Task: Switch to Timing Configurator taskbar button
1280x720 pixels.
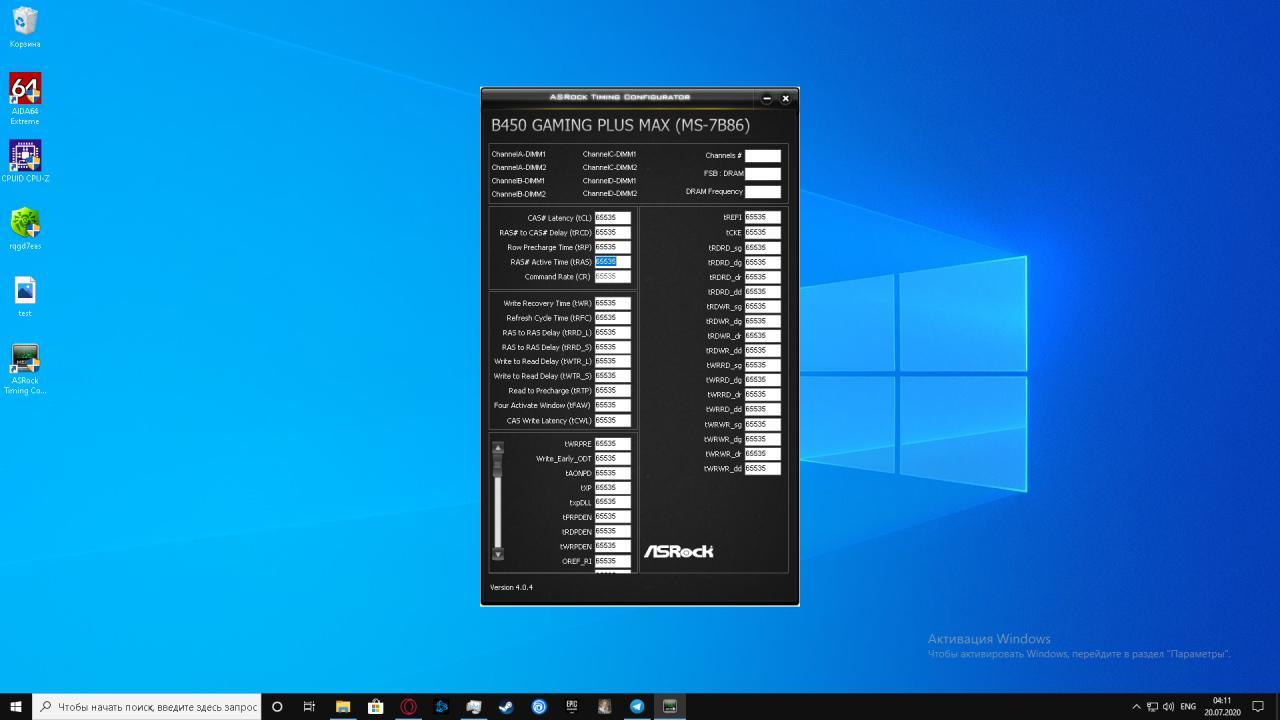Action: (x=670, y=706)
